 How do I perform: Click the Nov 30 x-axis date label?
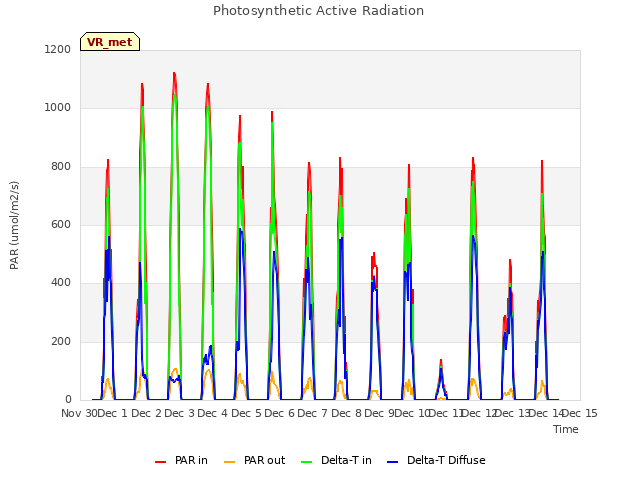pyautogui.click(x=79, y=413)
